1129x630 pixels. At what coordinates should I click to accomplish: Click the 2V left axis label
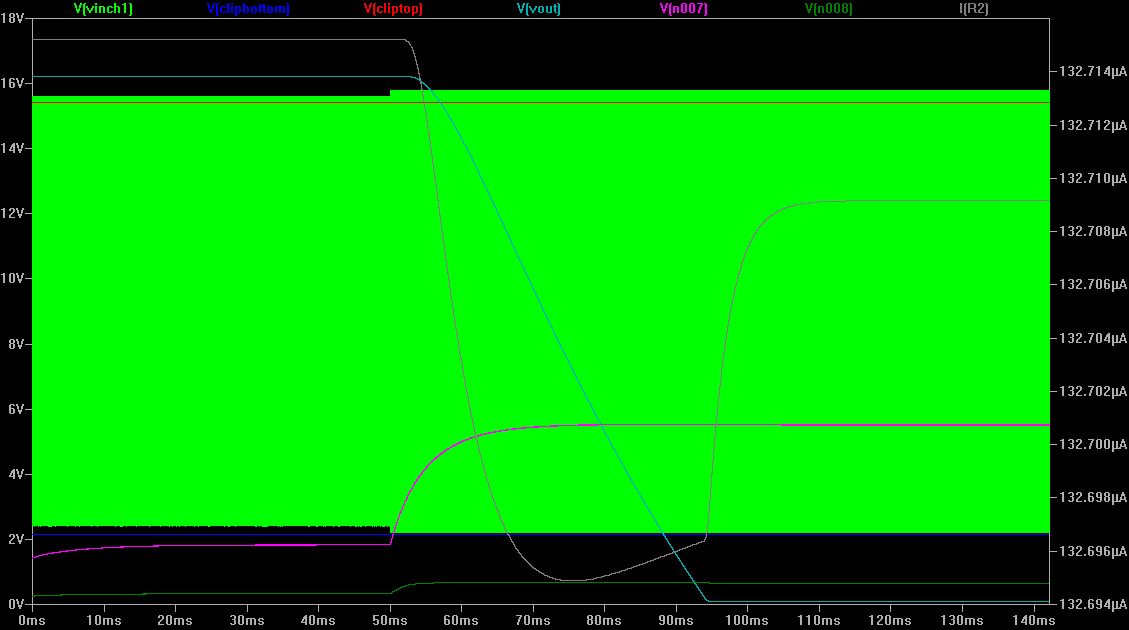pos(16,539)
